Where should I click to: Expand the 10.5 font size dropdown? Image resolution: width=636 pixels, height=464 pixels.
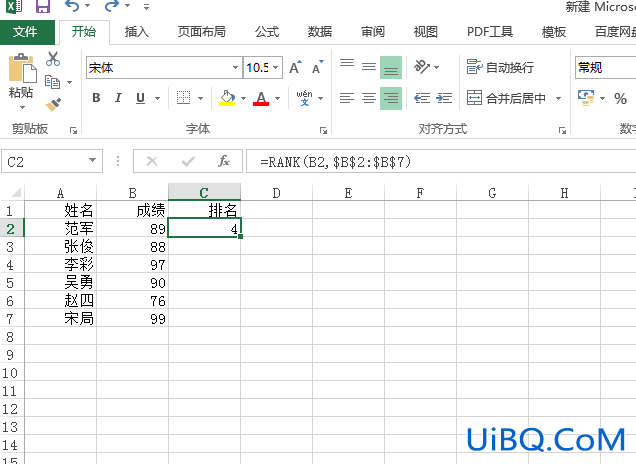tap(275, 67)
